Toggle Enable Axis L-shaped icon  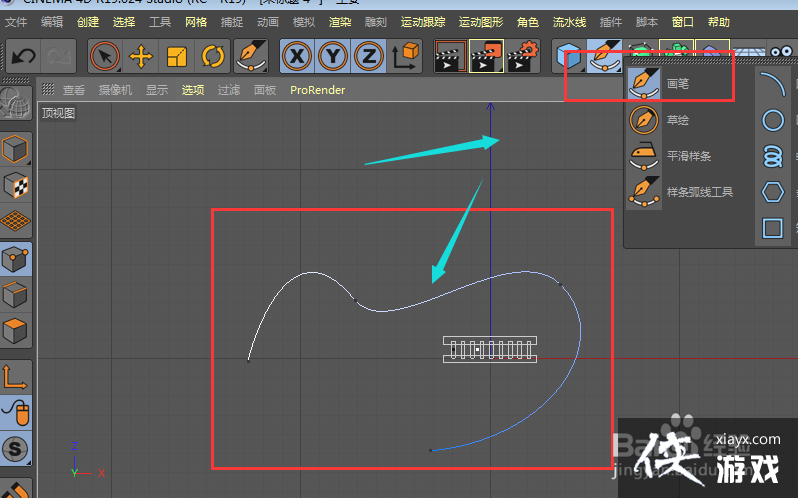(15, 377)
